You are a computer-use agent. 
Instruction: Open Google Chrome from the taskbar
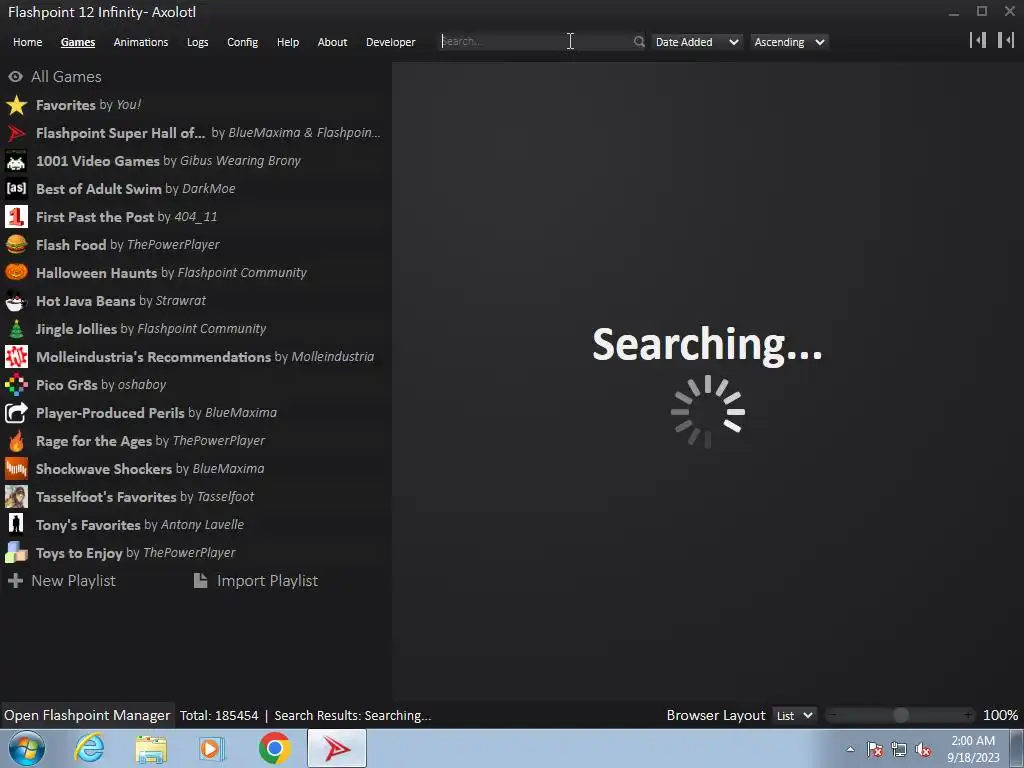tap(275, 748)
